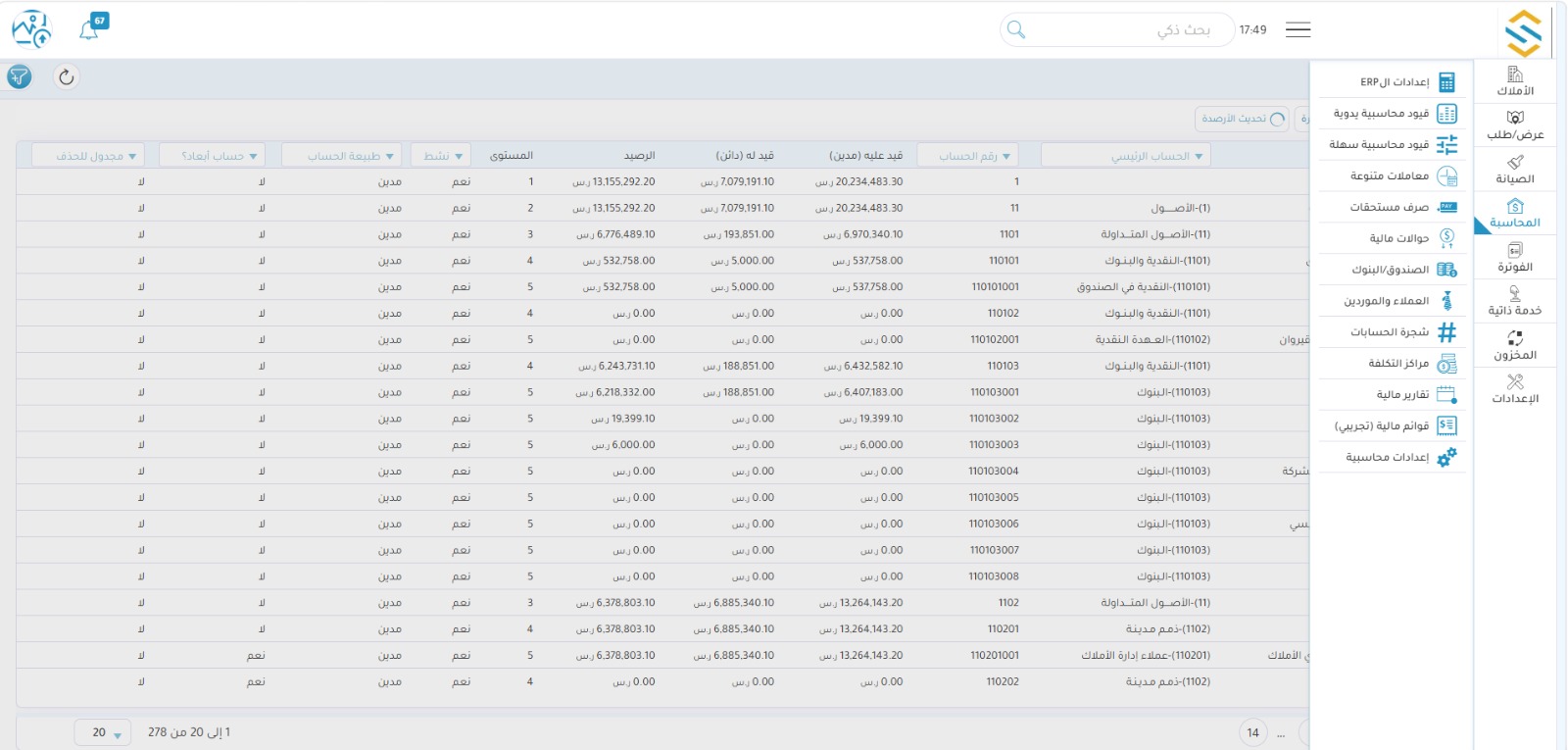Go to the الصيانة maintenance module
This screenshot has height=750, width=1568.
pyautogui.click(x=1514, y=170)
